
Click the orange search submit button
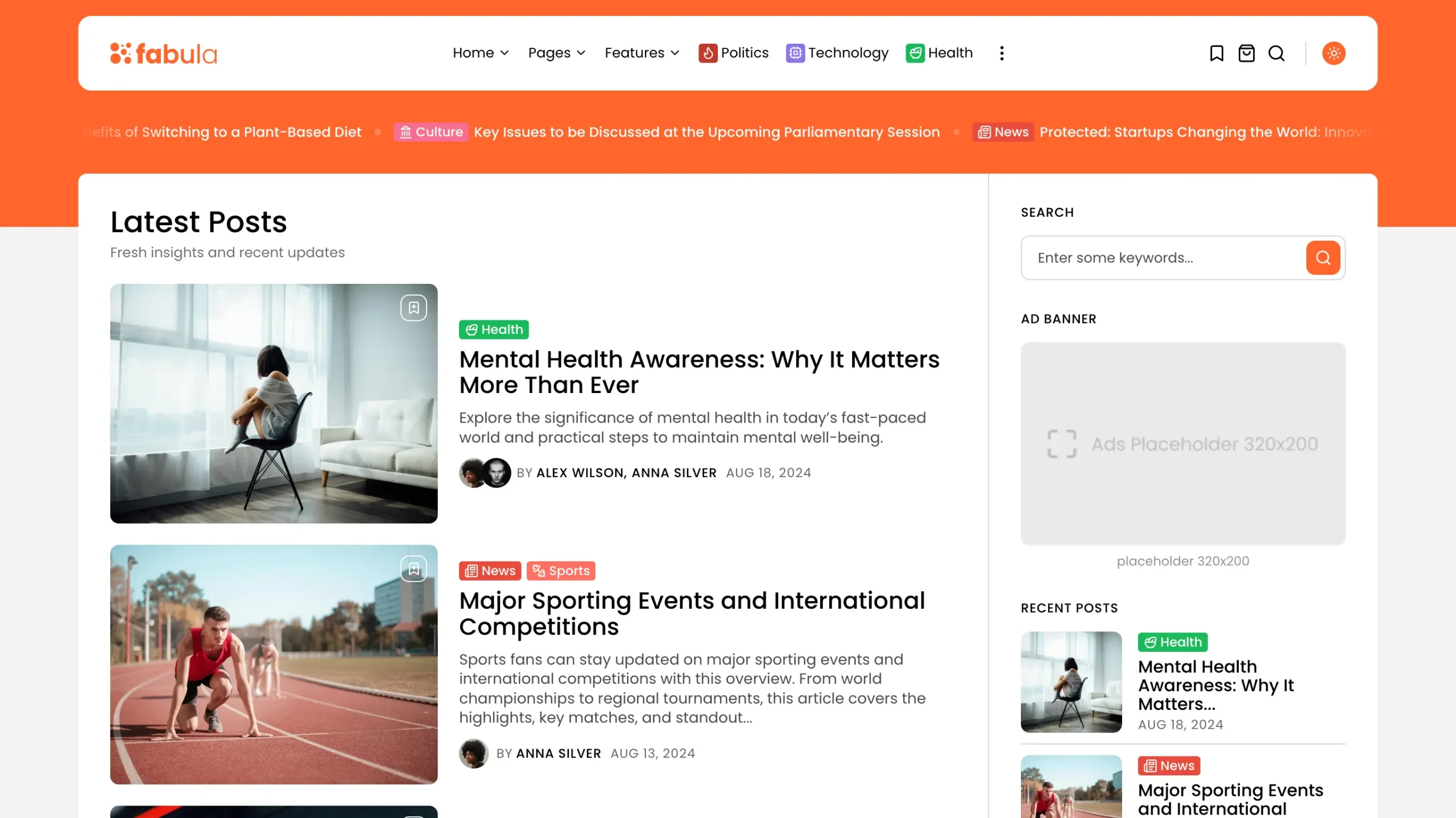1322,258
